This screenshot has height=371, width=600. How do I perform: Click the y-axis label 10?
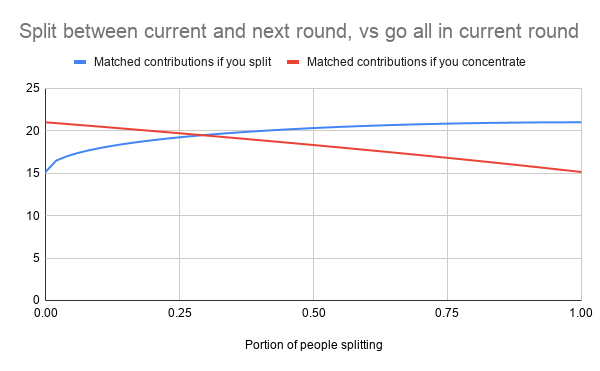(33, 216)
